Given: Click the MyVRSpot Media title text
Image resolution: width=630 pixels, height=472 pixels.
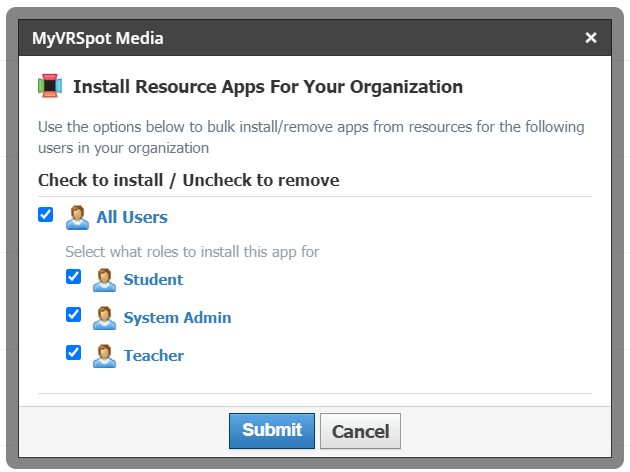Looking at the screenshot, I should pos(98,38).
